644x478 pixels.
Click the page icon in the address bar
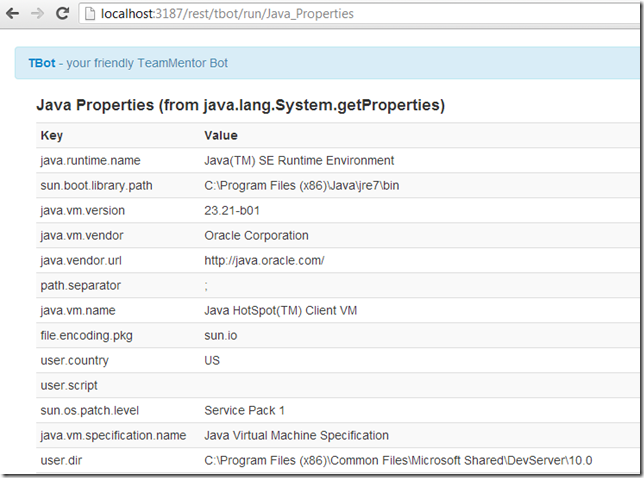pos(89,14)
